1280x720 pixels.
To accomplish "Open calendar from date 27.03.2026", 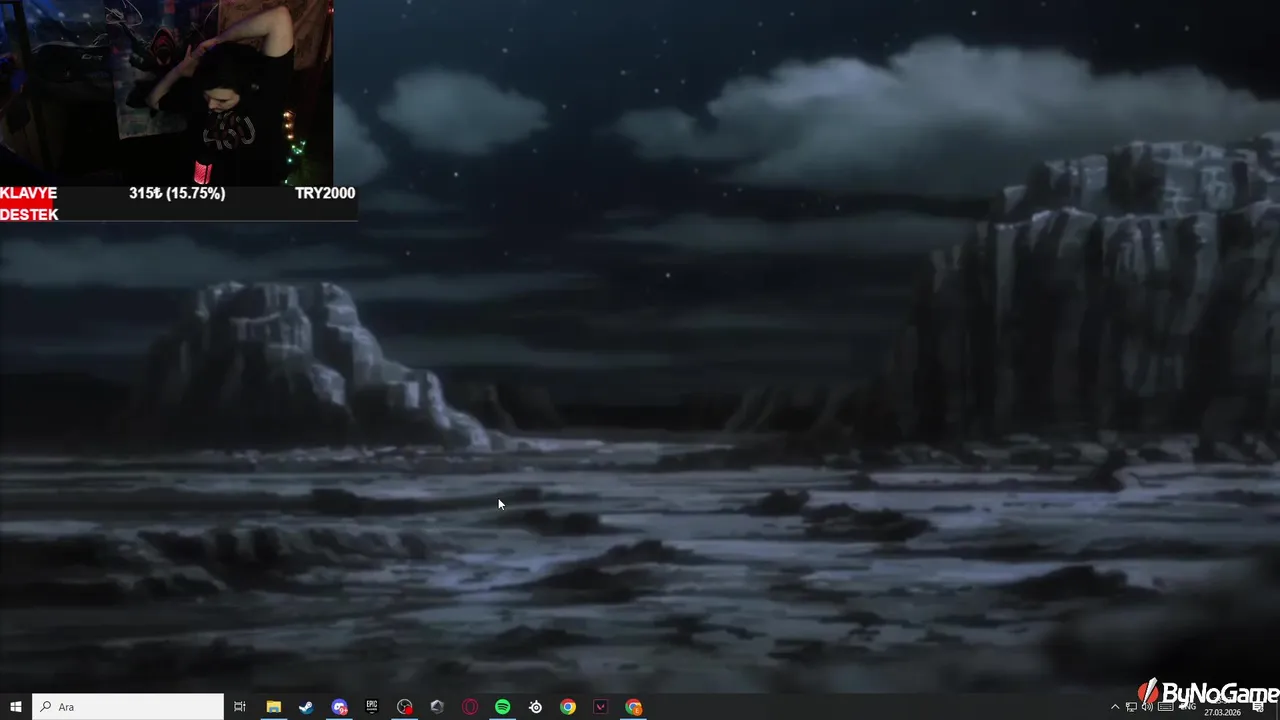I will pyautogui.click(x=1222, y=712).
